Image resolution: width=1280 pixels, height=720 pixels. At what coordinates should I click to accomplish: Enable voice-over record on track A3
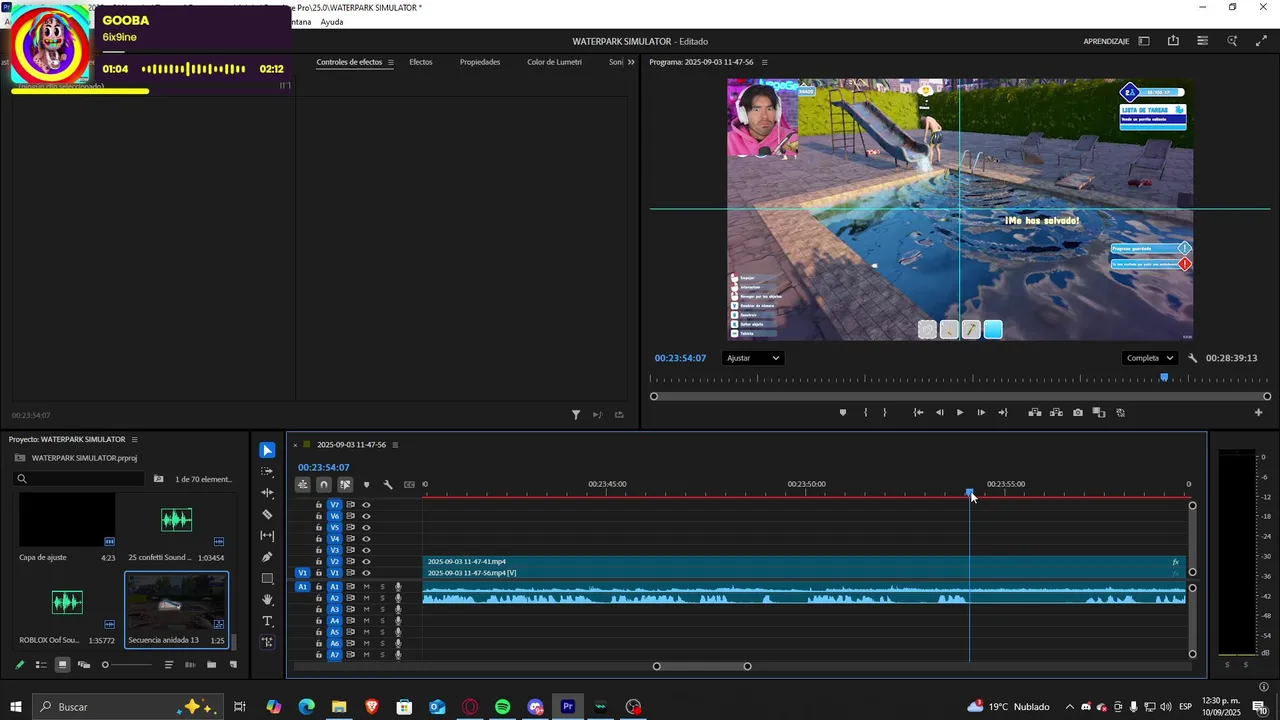point(398,610)
